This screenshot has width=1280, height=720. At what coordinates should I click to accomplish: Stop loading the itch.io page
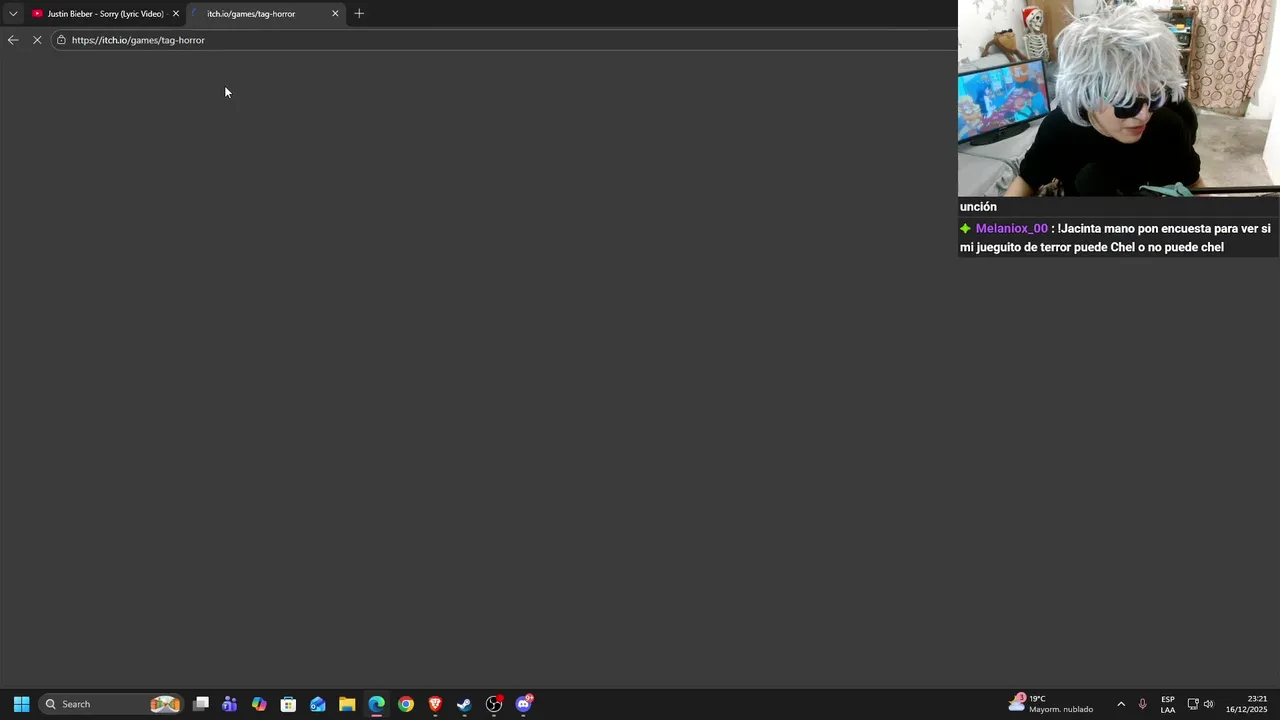[37, 40]
